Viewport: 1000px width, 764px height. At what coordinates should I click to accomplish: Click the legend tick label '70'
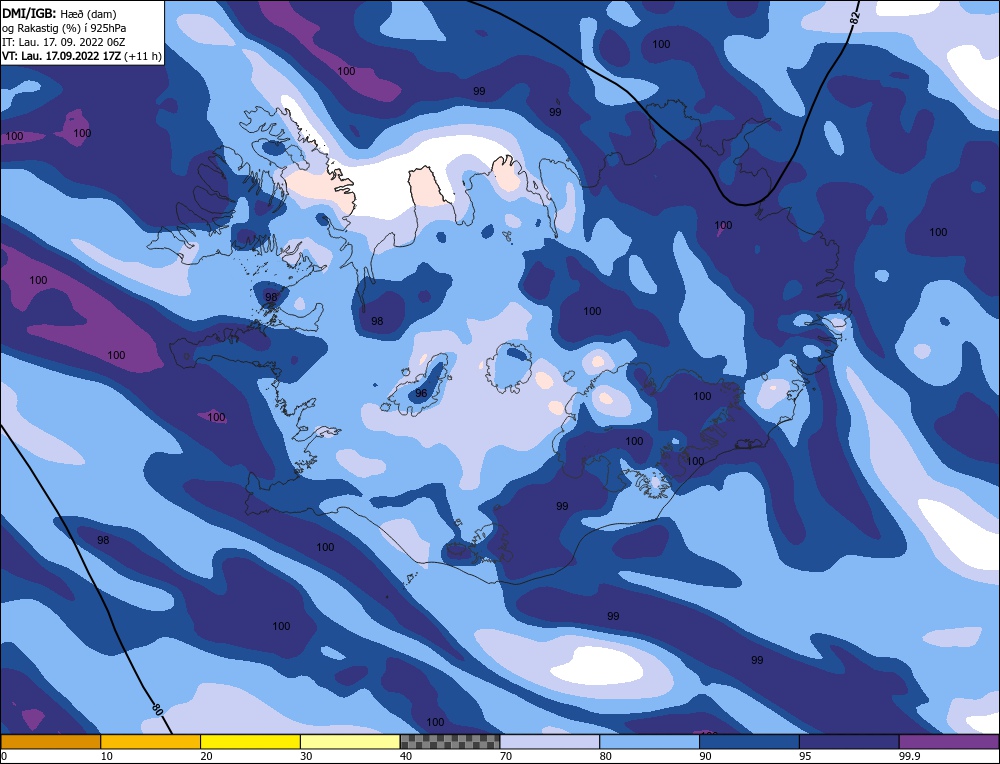pos(506,756)
